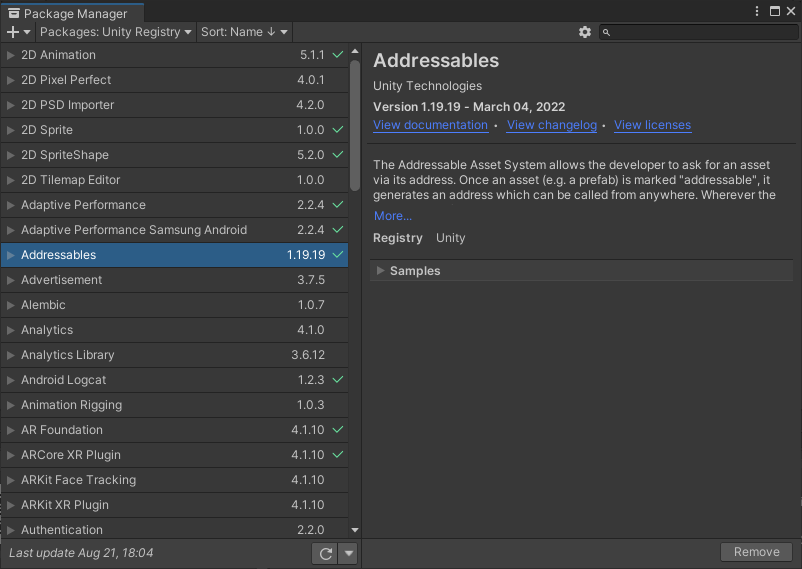Click the installed checkmark for 2D Sprite
Screen dimensions: 802x569
338,129
